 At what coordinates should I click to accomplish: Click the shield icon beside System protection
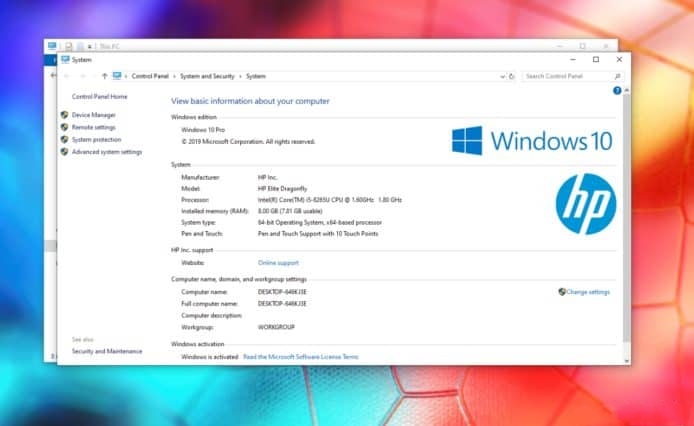65,140
